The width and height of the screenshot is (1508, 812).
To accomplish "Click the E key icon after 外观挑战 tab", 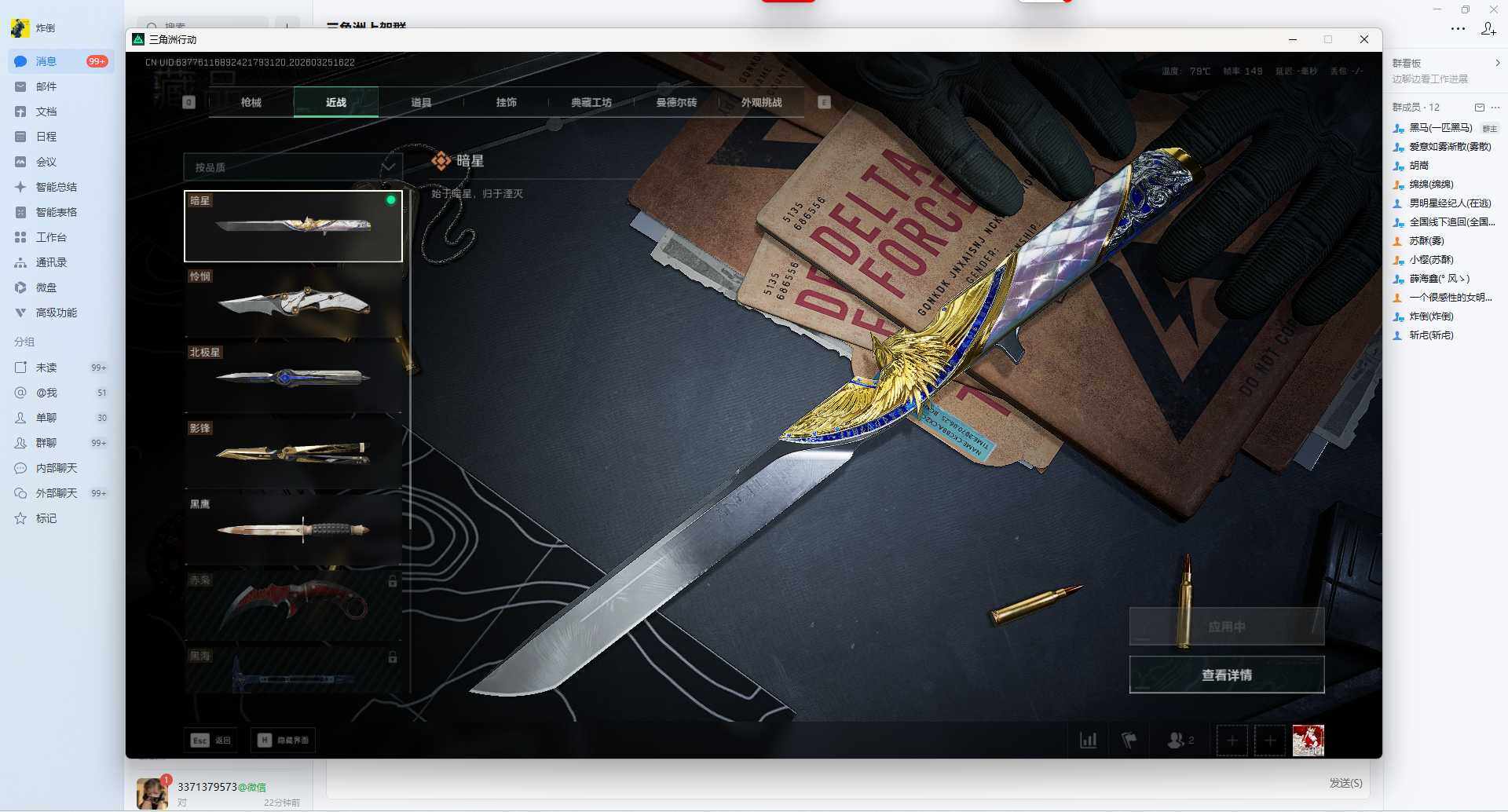I will point(824,102).
